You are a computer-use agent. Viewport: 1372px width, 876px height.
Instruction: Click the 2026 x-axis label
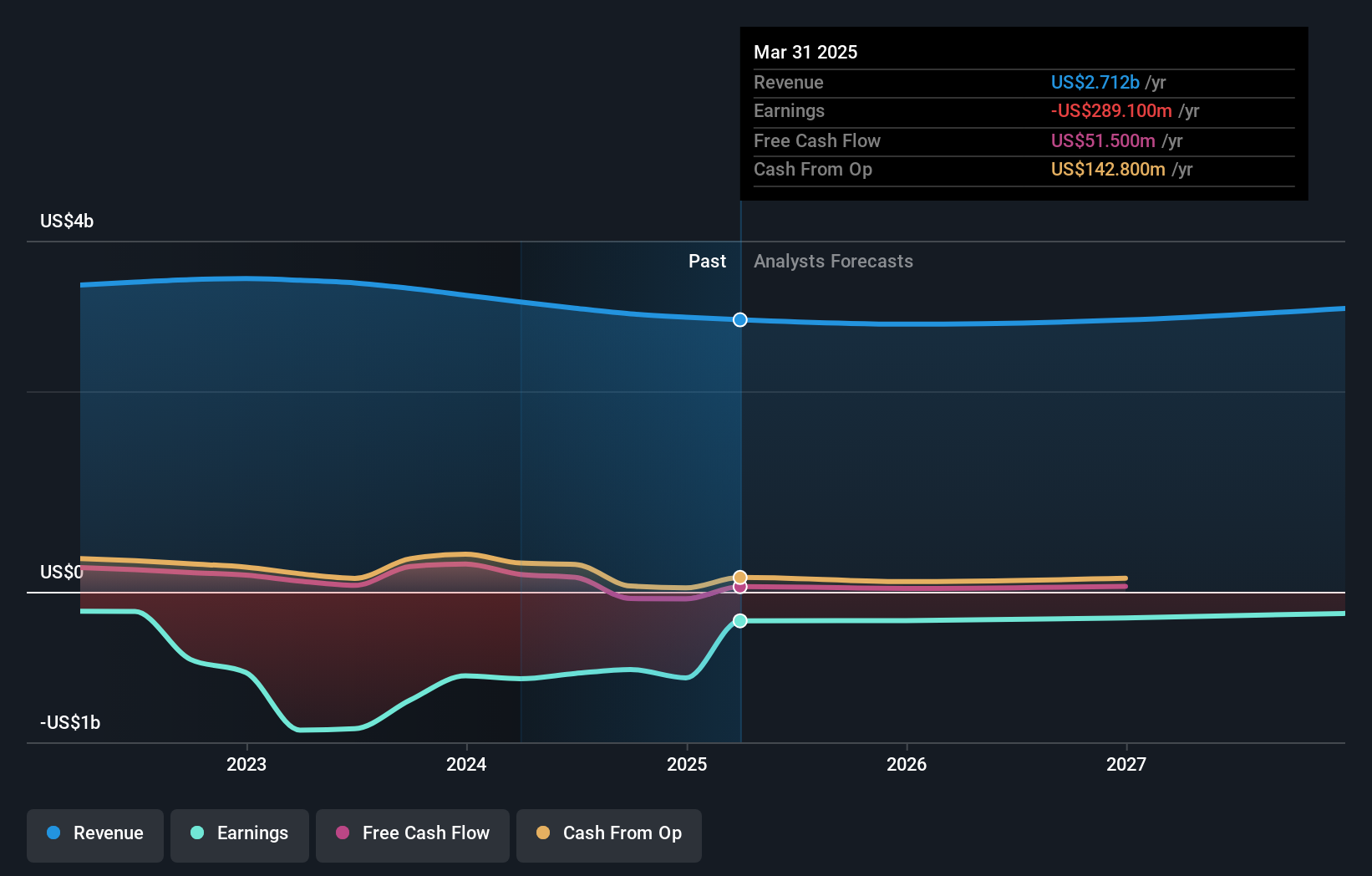(907, 765)
